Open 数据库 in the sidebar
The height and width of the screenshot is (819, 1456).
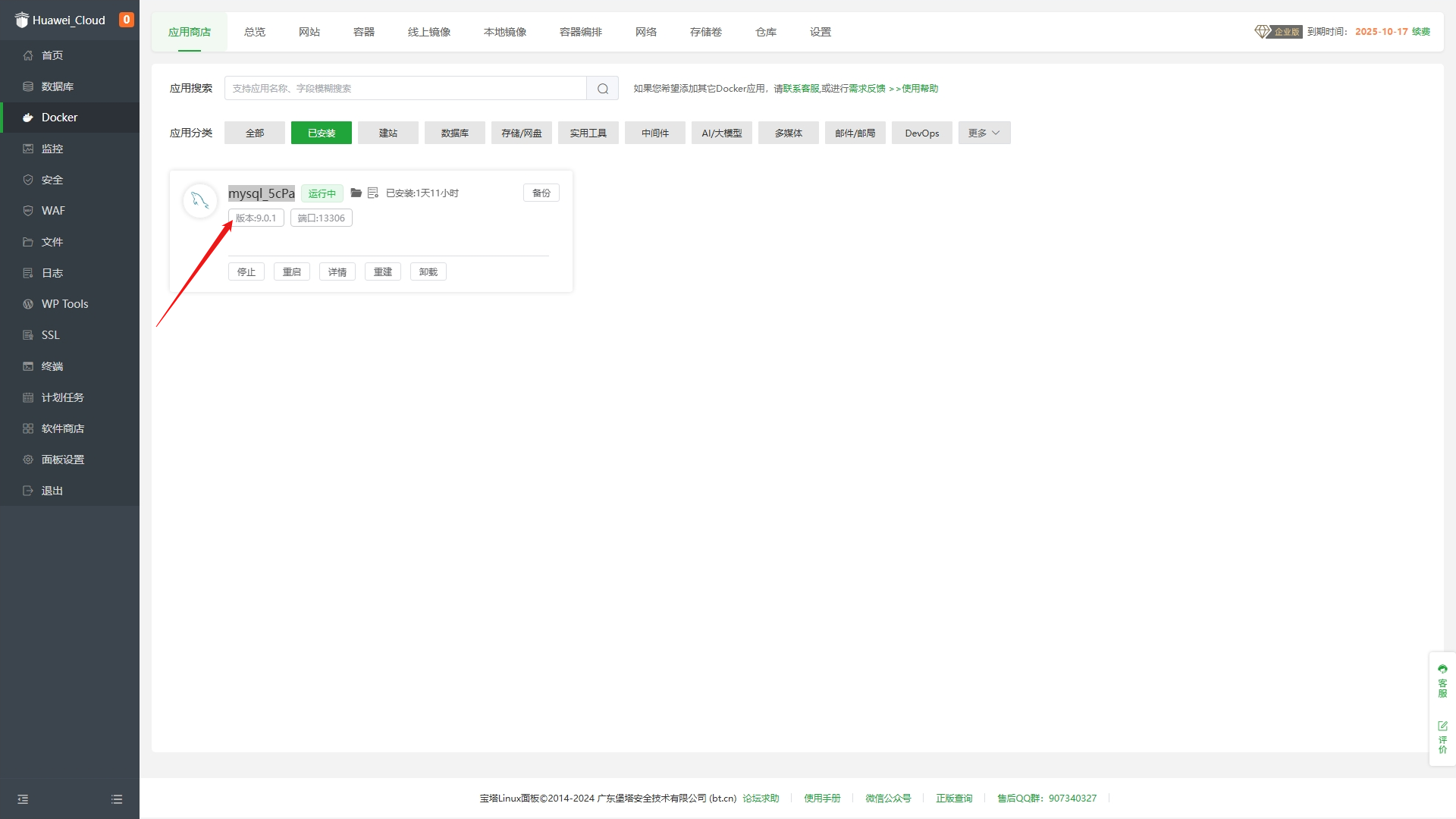(x=70, y=86)
